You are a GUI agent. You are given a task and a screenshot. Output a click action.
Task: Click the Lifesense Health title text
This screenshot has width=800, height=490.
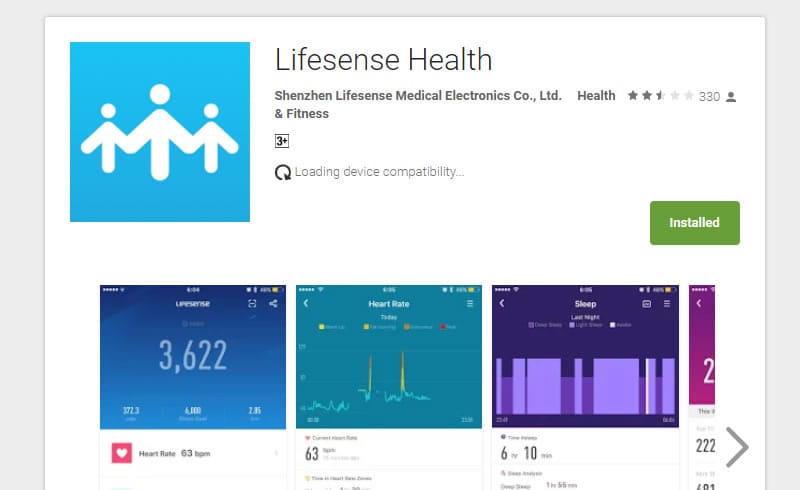(x=383, y=59)
